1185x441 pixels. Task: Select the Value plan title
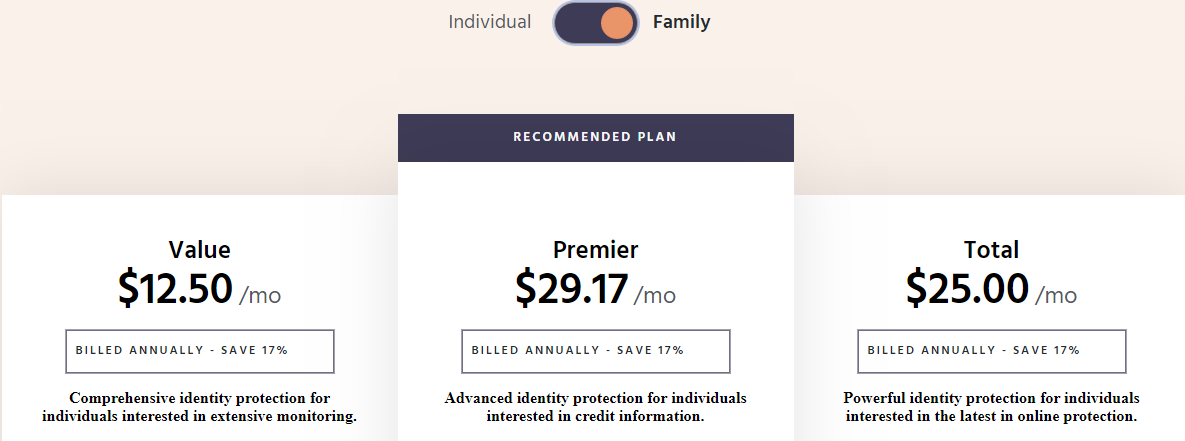tap(200, 249)
